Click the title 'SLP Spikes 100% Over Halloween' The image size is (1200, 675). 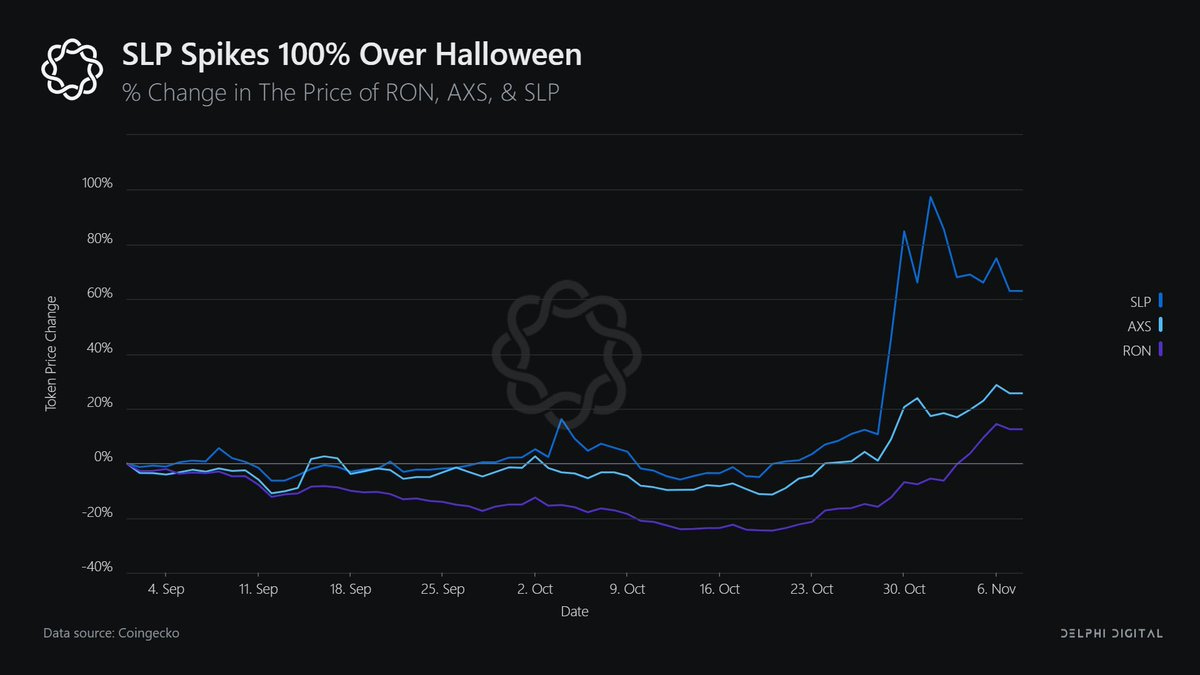tap(351, 54)
